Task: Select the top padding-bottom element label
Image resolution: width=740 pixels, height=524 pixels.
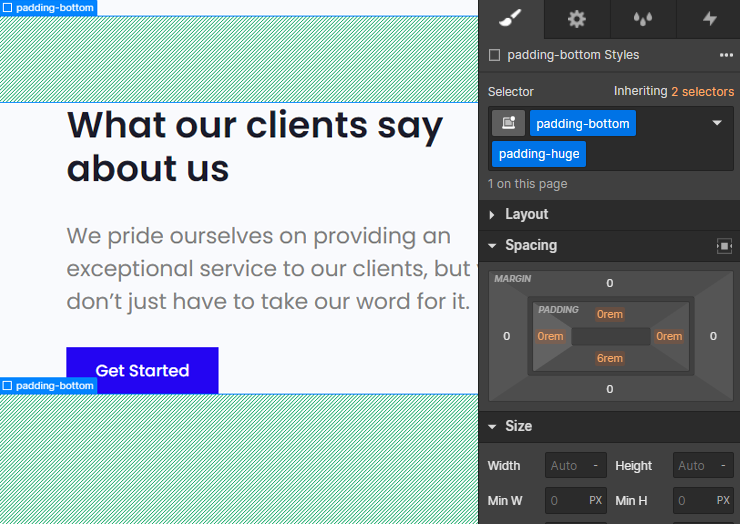Action: (x=49, y=8)
